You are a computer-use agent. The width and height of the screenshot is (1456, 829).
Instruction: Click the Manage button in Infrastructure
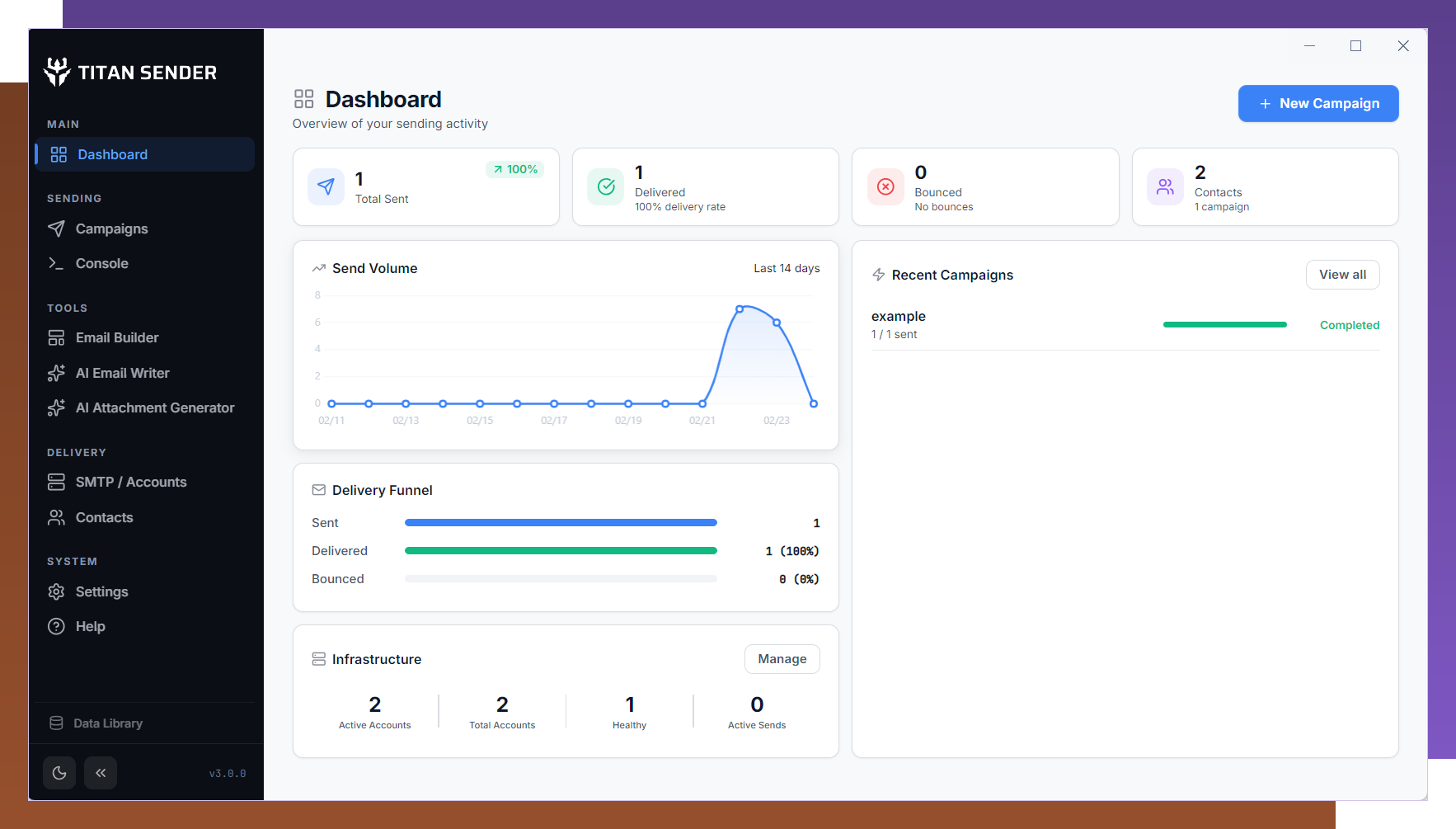[782, 658]
